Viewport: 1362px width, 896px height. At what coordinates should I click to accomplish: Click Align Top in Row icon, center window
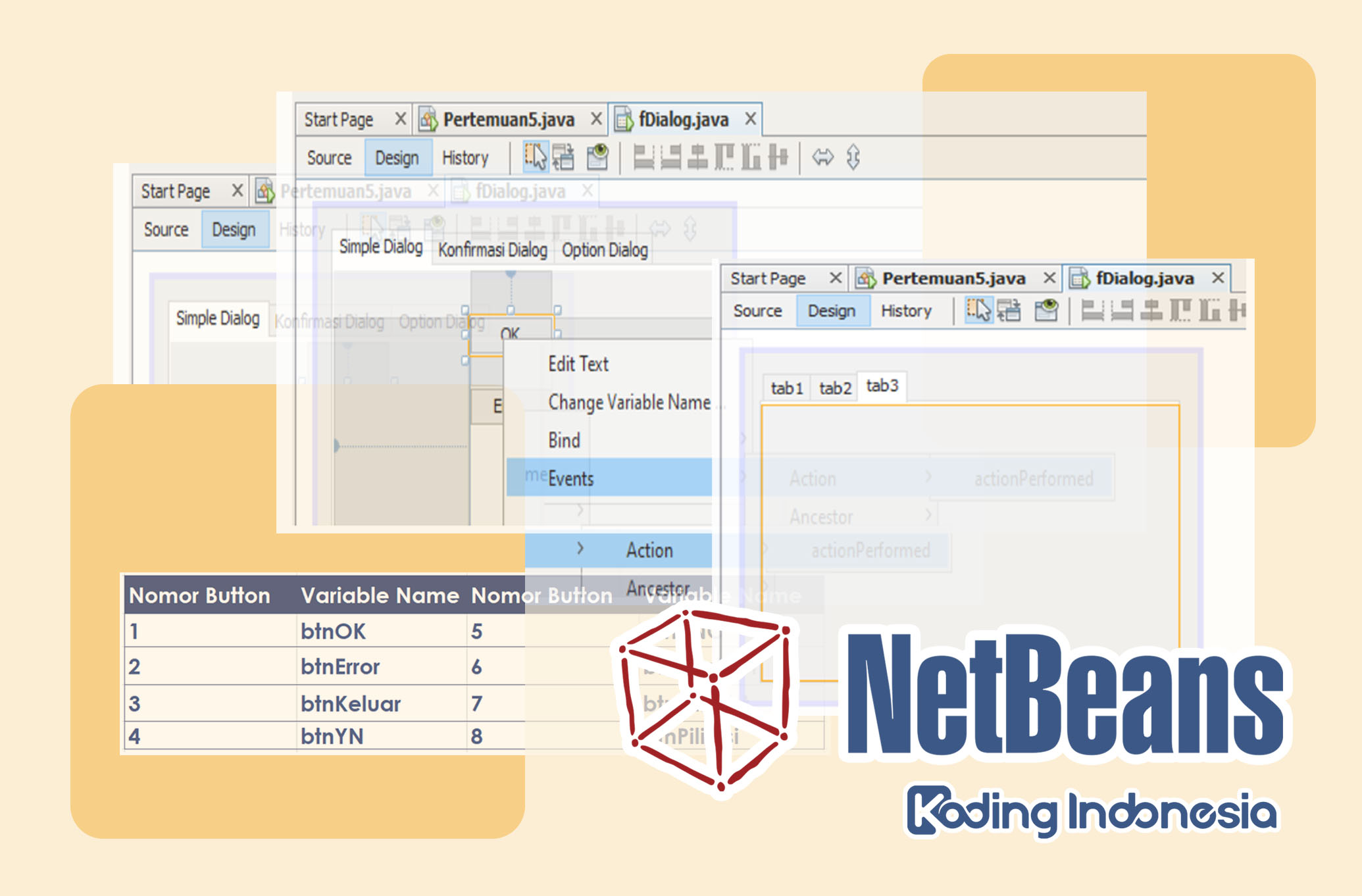pyautogui.click(x=724, y=157)
